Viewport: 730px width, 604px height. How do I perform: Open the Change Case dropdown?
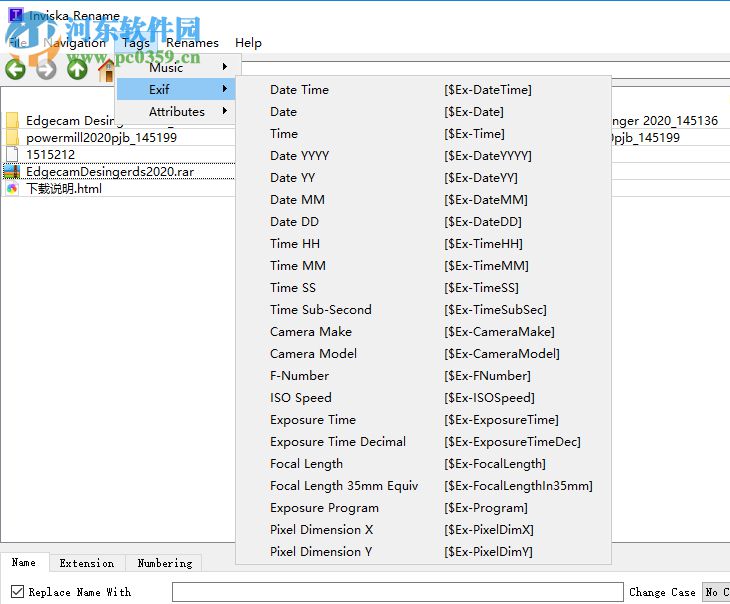pos(716,592)
